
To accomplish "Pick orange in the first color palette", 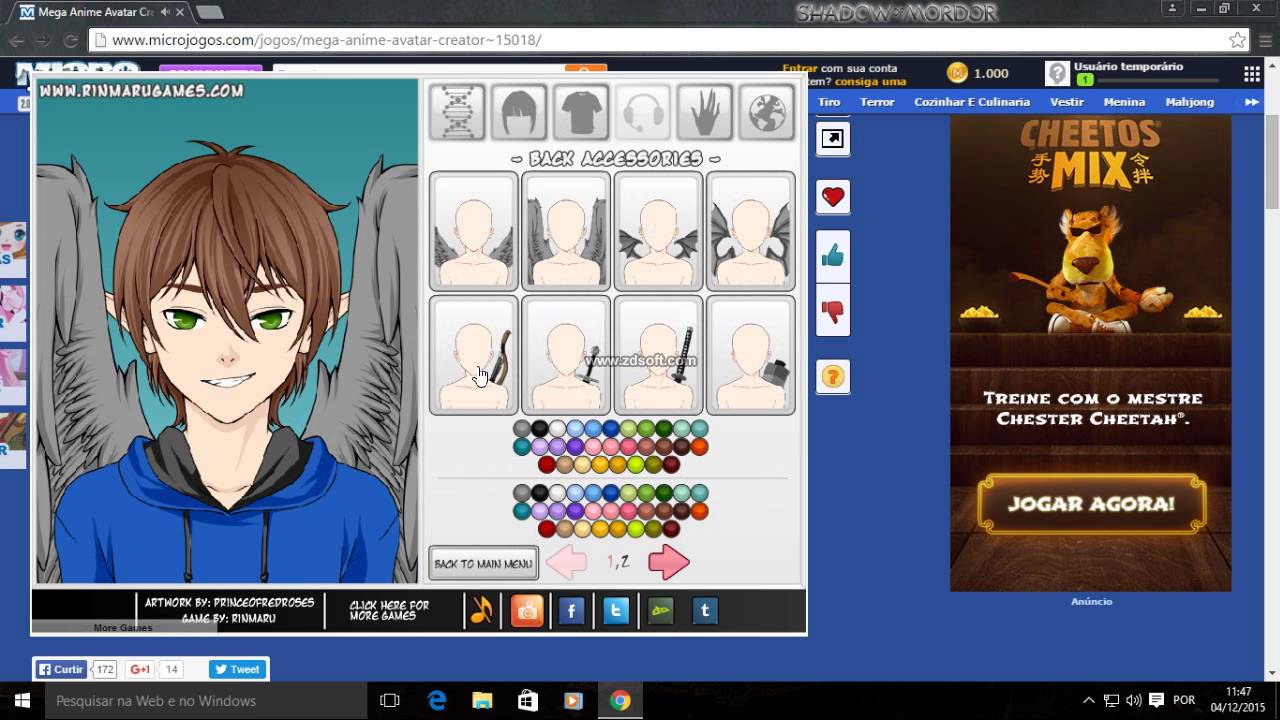I will pyautogui.click(x=699, y=447).
